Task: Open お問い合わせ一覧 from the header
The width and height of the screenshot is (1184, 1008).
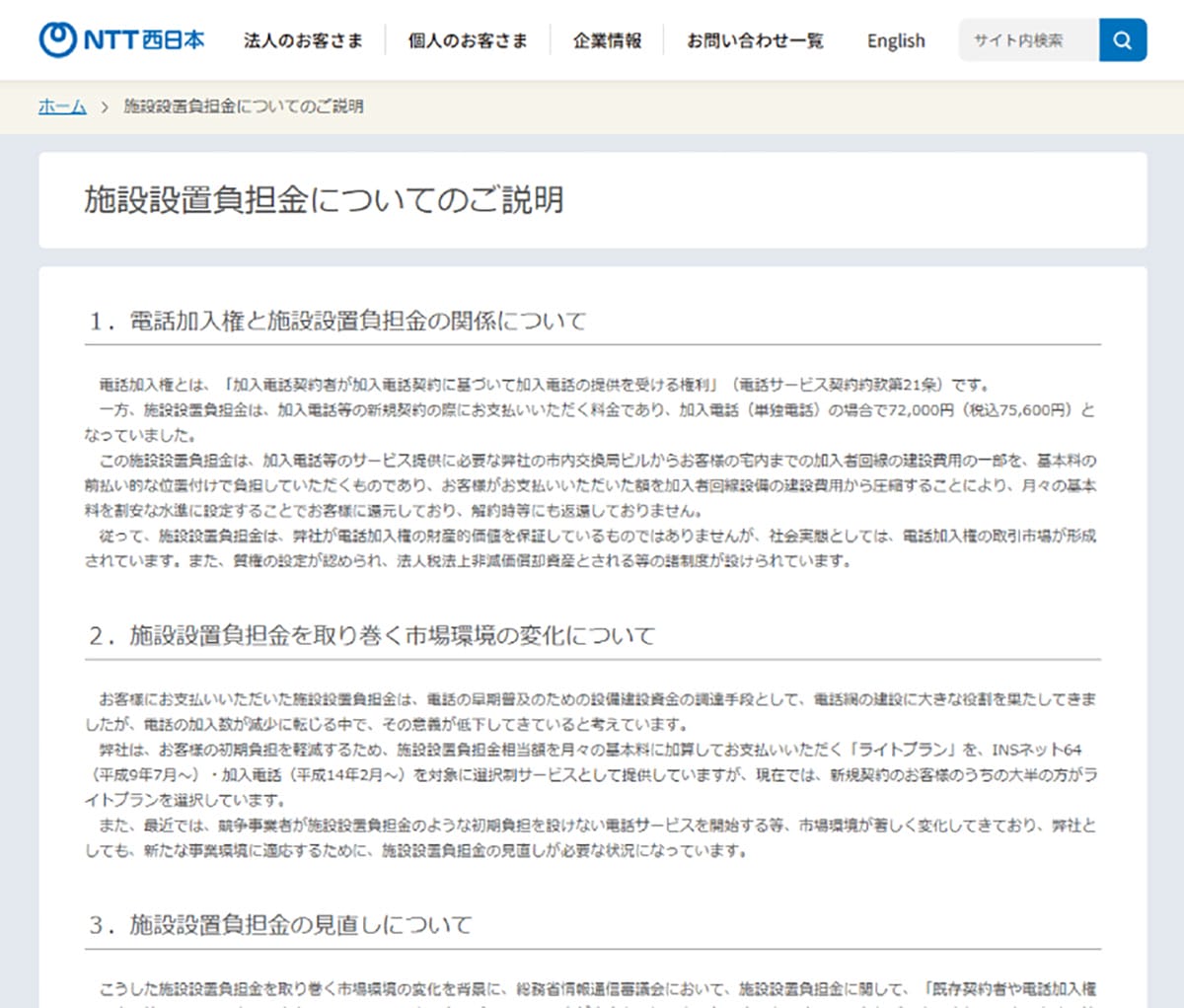Action: point(755,41)
